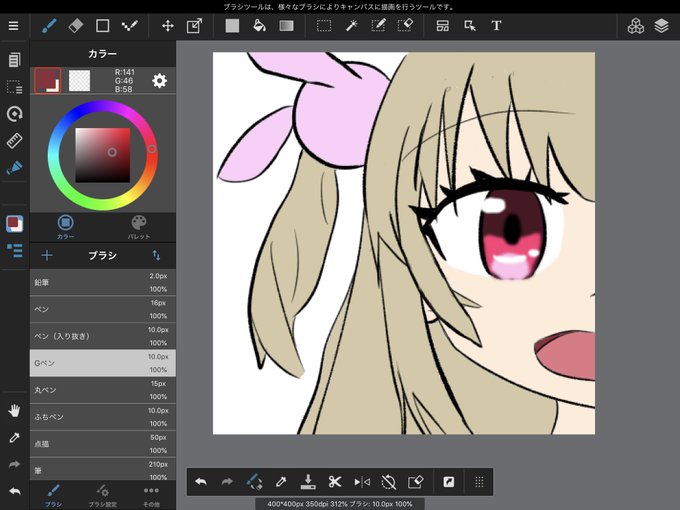
Task: Select the ペン（入り抜き） brush
Action: pyautogui.click(x=103, y=336)
